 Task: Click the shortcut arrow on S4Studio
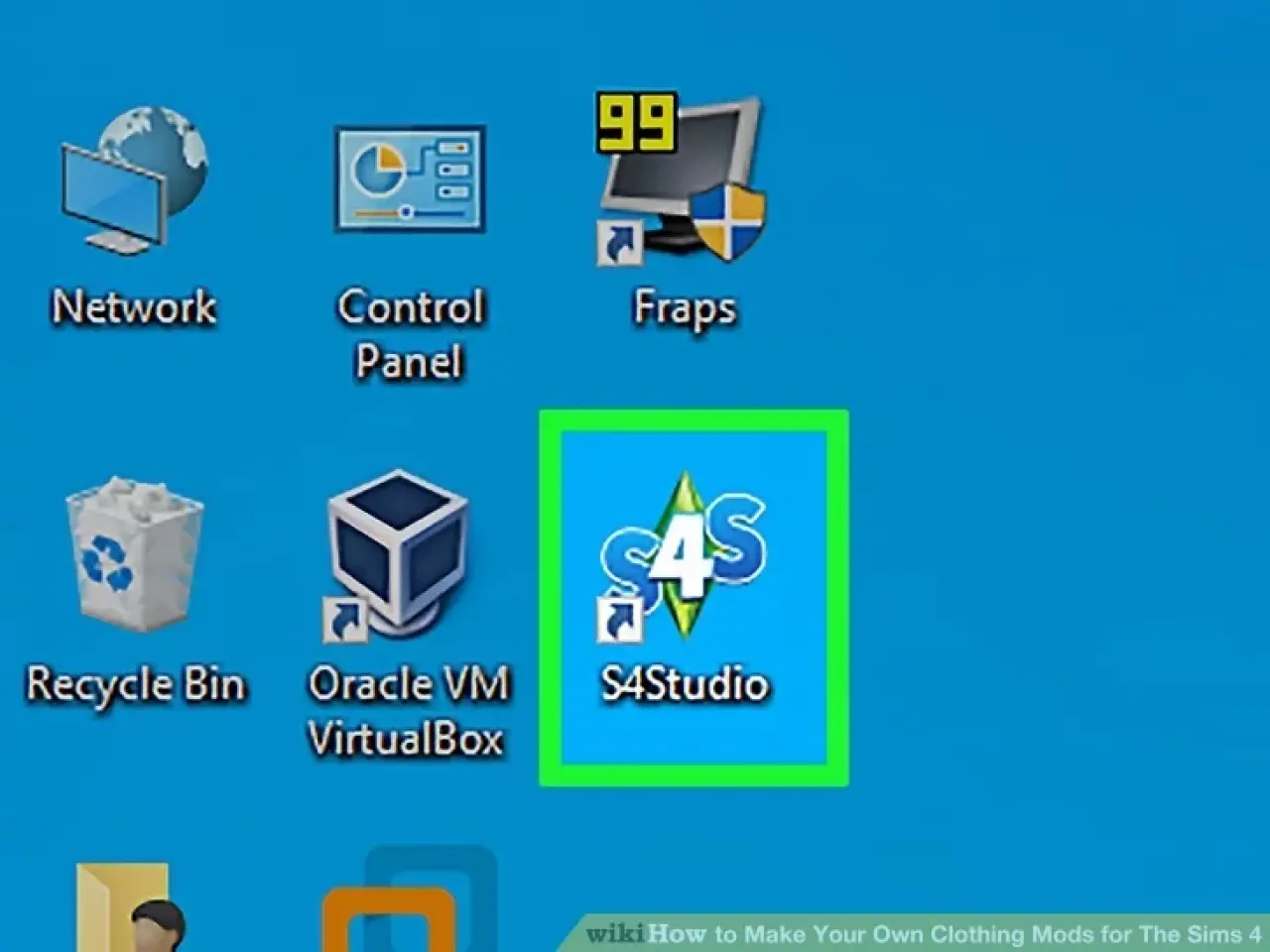click(x=619, y=620)
